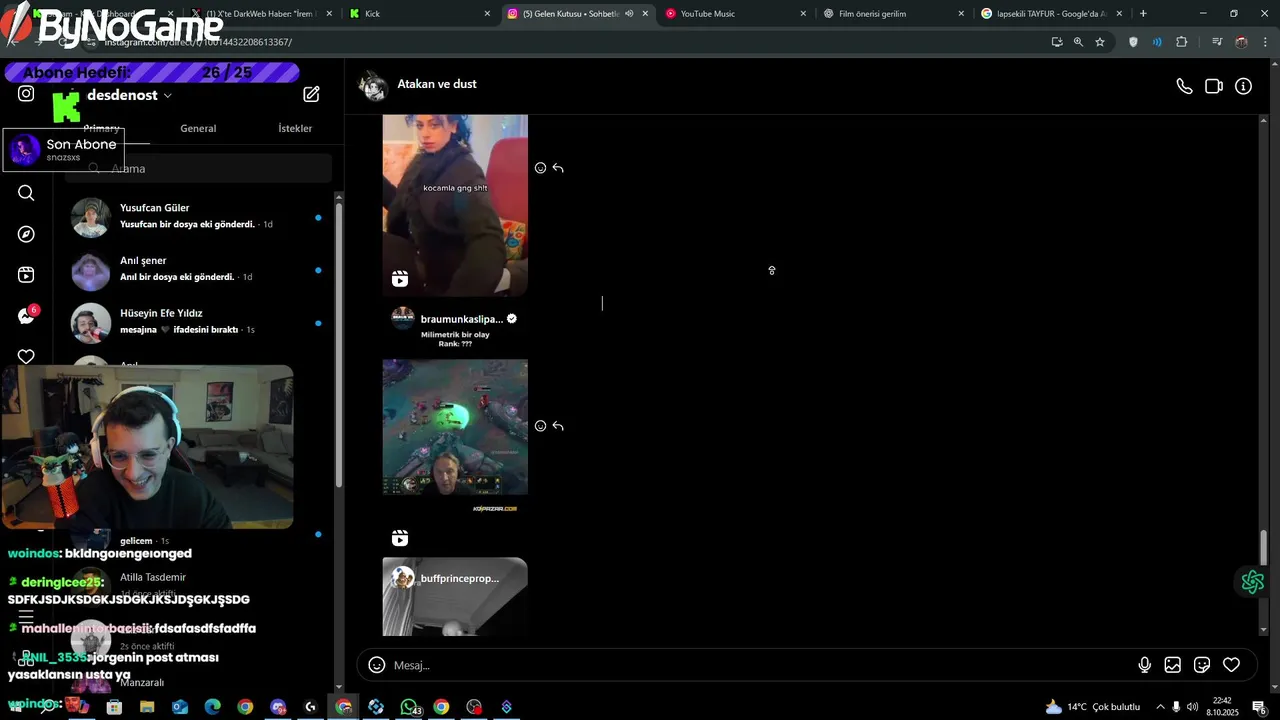The height and width of the screenshot is (720, 1280).
Task: Switch to the lapsekili TAYFUR Google tab
Action: [x=1050, y=14]
